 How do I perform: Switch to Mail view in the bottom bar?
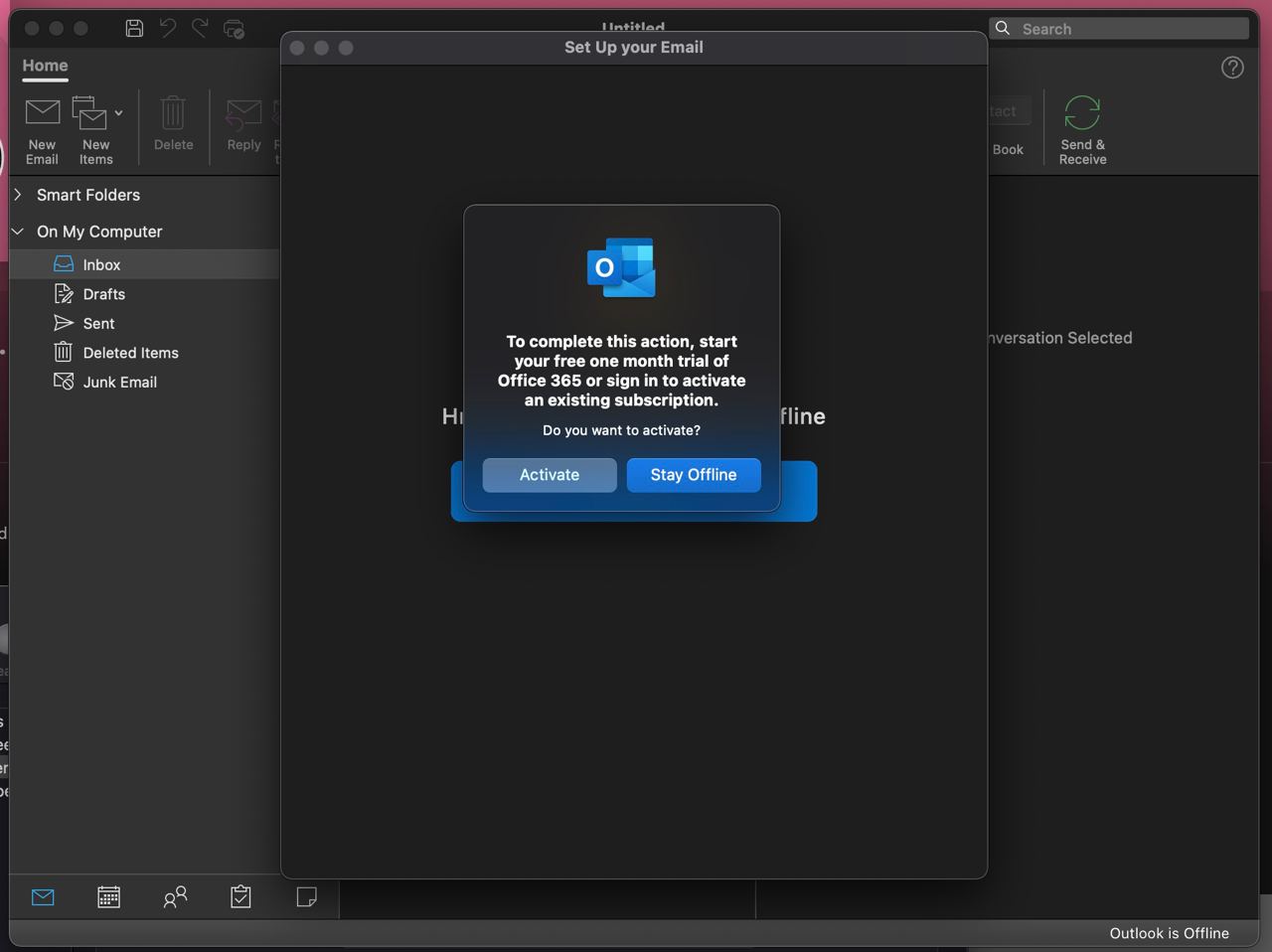43,897
